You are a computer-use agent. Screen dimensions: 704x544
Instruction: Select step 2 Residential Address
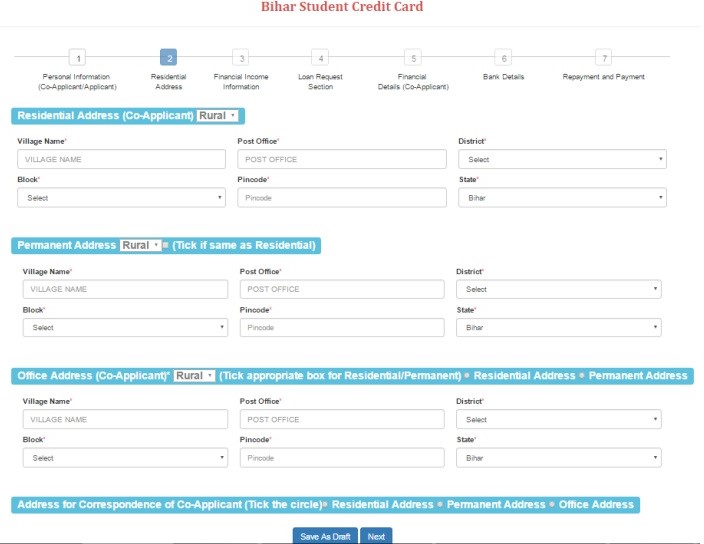[169, 57]
